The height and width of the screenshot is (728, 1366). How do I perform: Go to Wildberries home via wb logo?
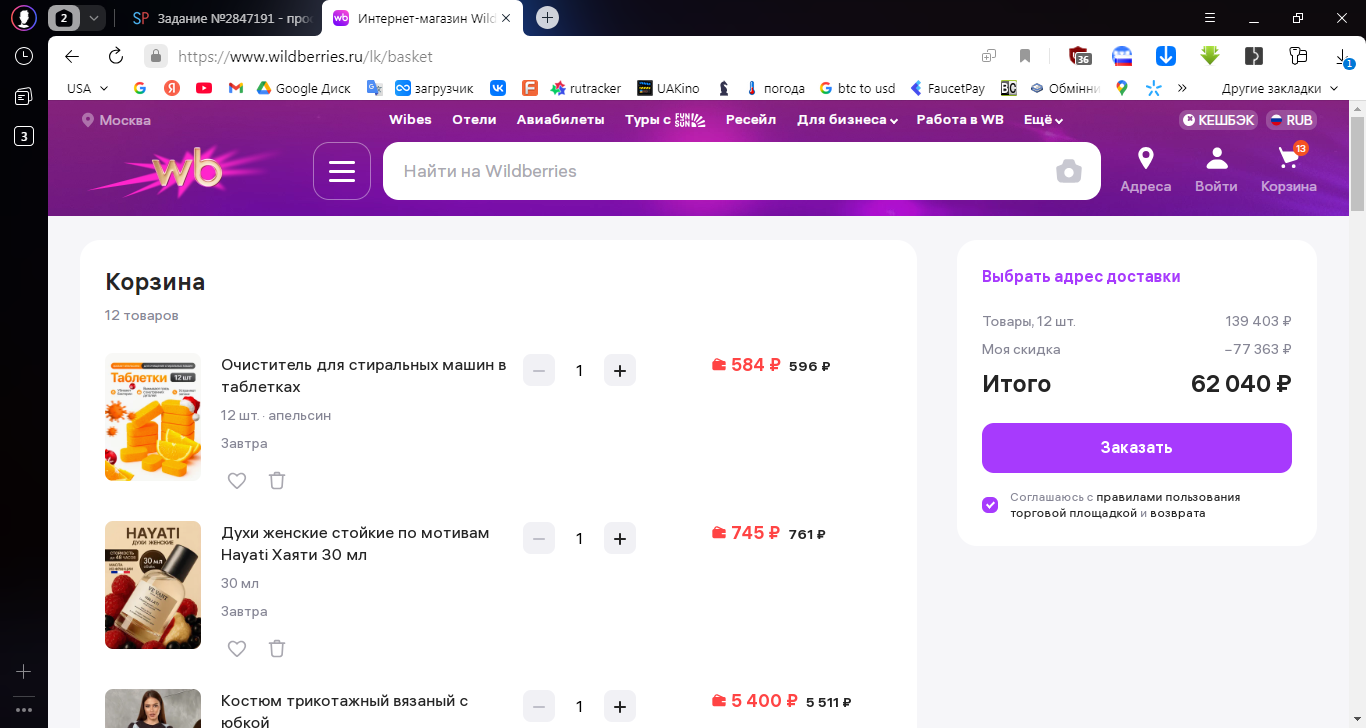[188, 171]
